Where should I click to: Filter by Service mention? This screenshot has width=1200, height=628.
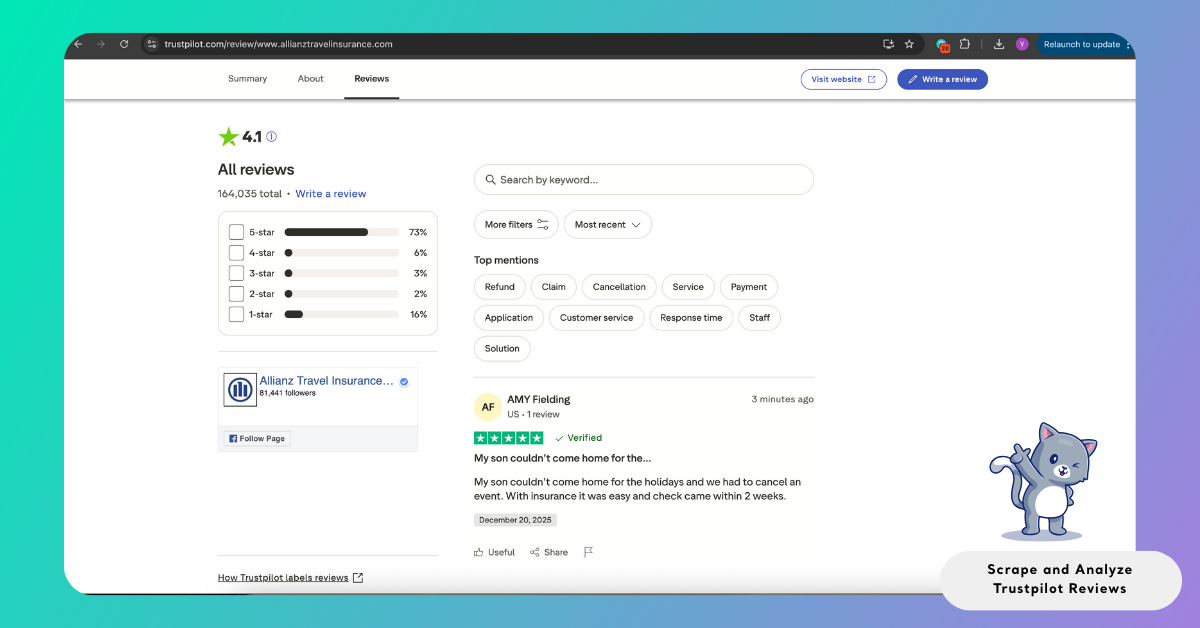688,287
